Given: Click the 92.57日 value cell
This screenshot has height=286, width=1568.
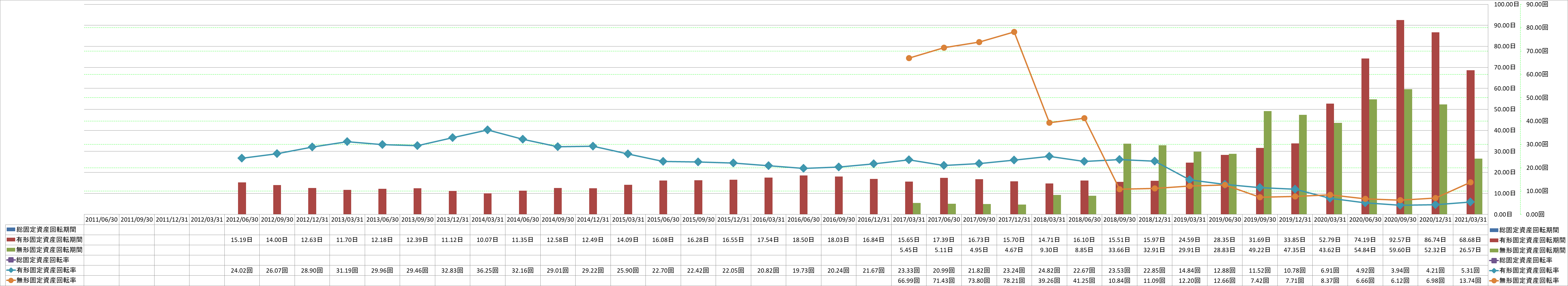Looking at the screenshot, I should click(x=1400, y=240).
